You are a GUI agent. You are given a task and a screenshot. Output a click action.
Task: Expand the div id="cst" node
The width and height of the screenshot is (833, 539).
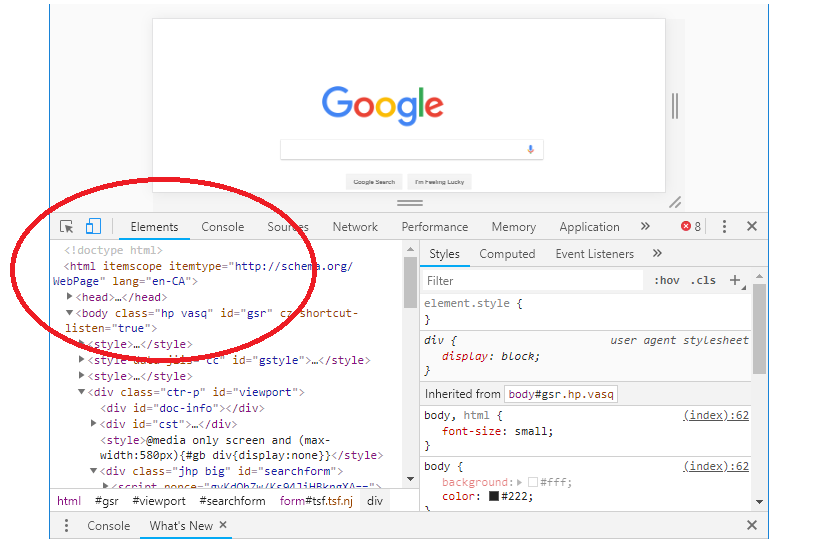tap(93, 424)
